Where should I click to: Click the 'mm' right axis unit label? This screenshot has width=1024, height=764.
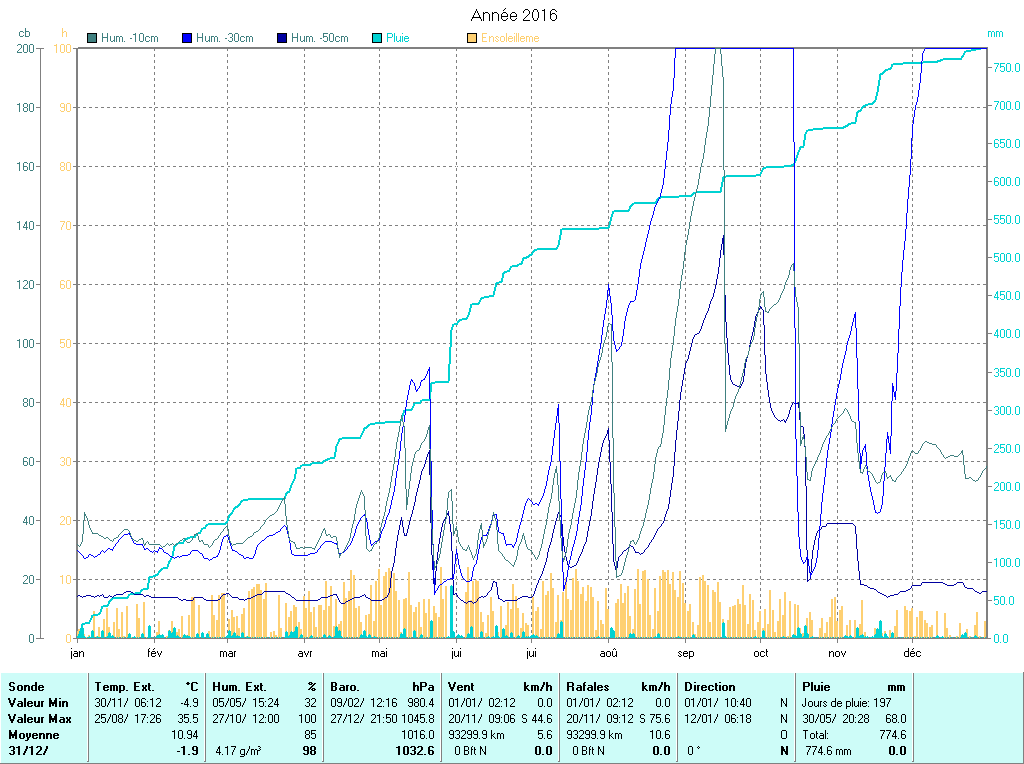(x=994, y=33)
